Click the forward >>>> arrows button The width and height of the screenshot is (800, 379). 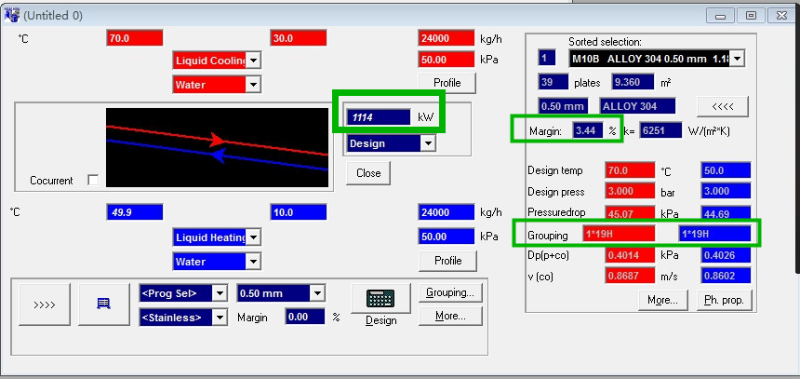[44, 304]
